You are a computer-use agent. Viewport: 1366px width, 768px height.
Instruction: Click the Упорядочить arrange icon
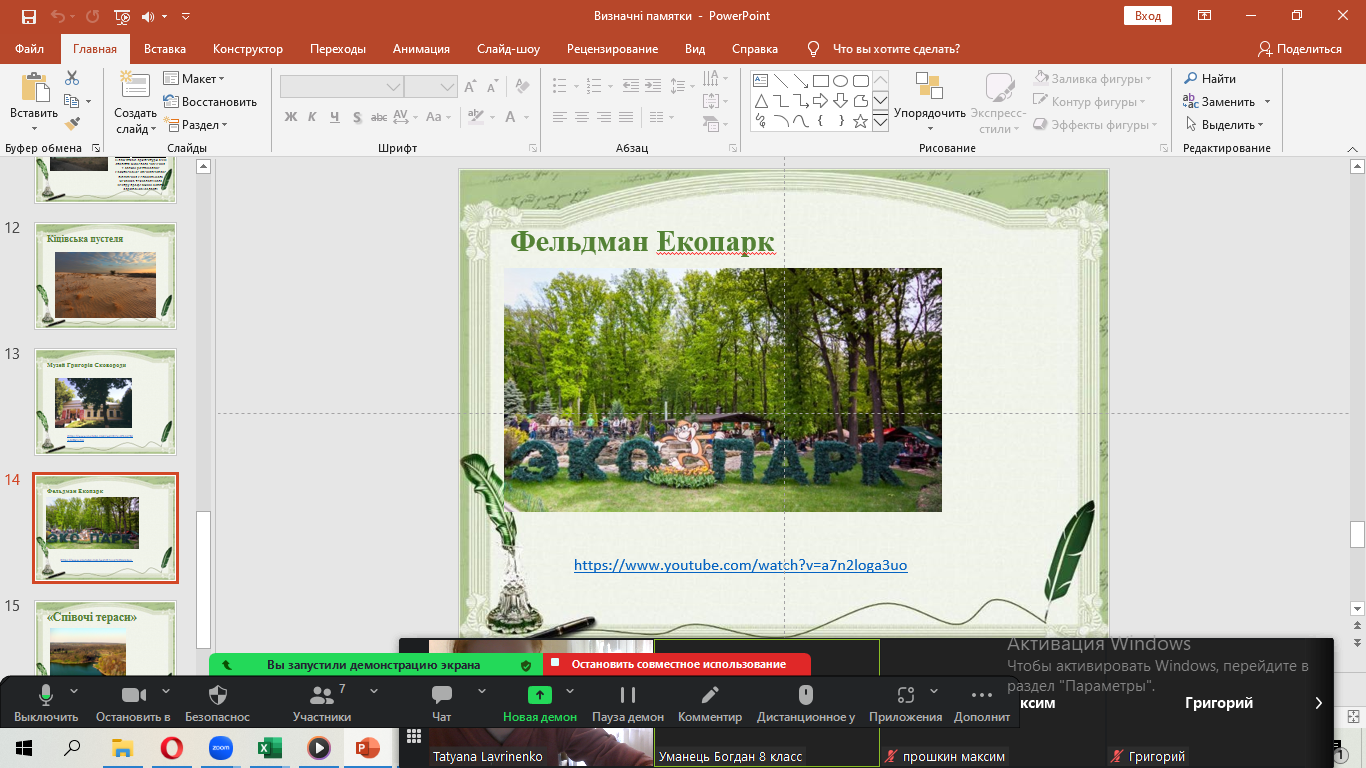tap(929, 87)
